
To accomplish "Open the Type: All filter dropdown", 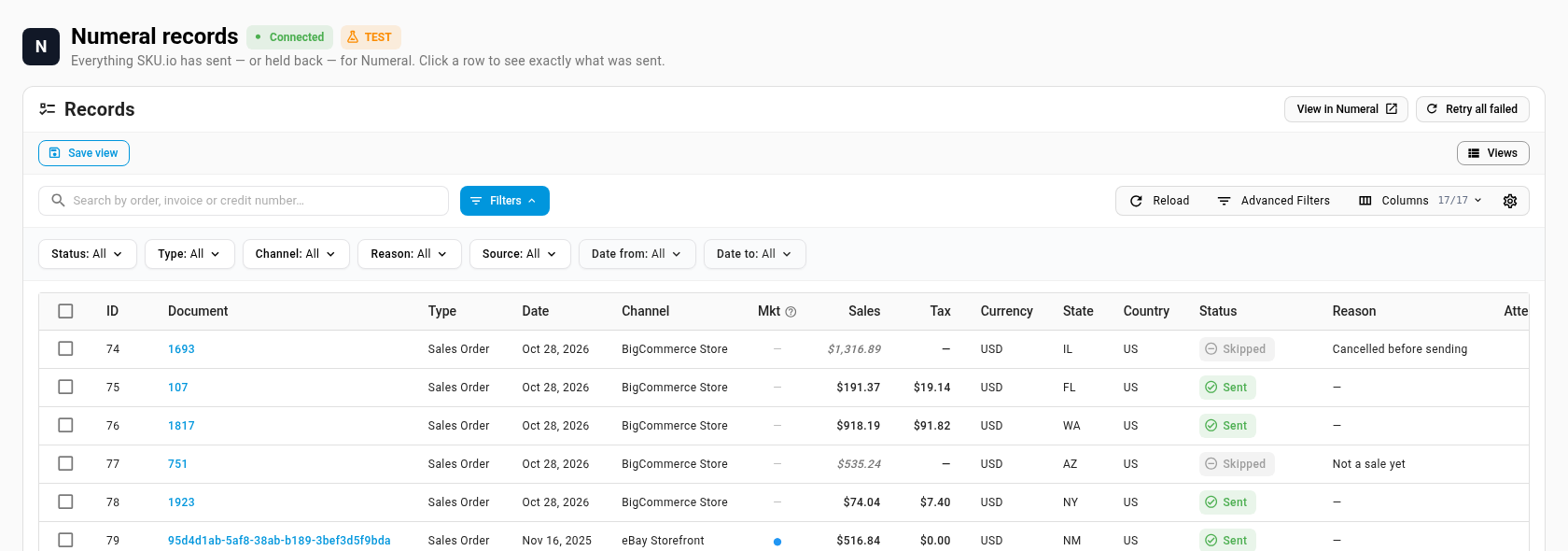I will (x=189, y=254).
